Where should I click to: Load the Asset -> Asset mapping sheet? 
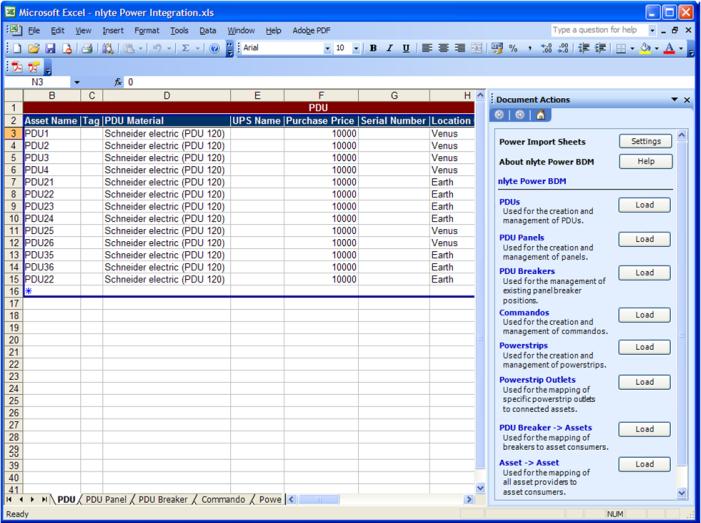tap(644, 464)
